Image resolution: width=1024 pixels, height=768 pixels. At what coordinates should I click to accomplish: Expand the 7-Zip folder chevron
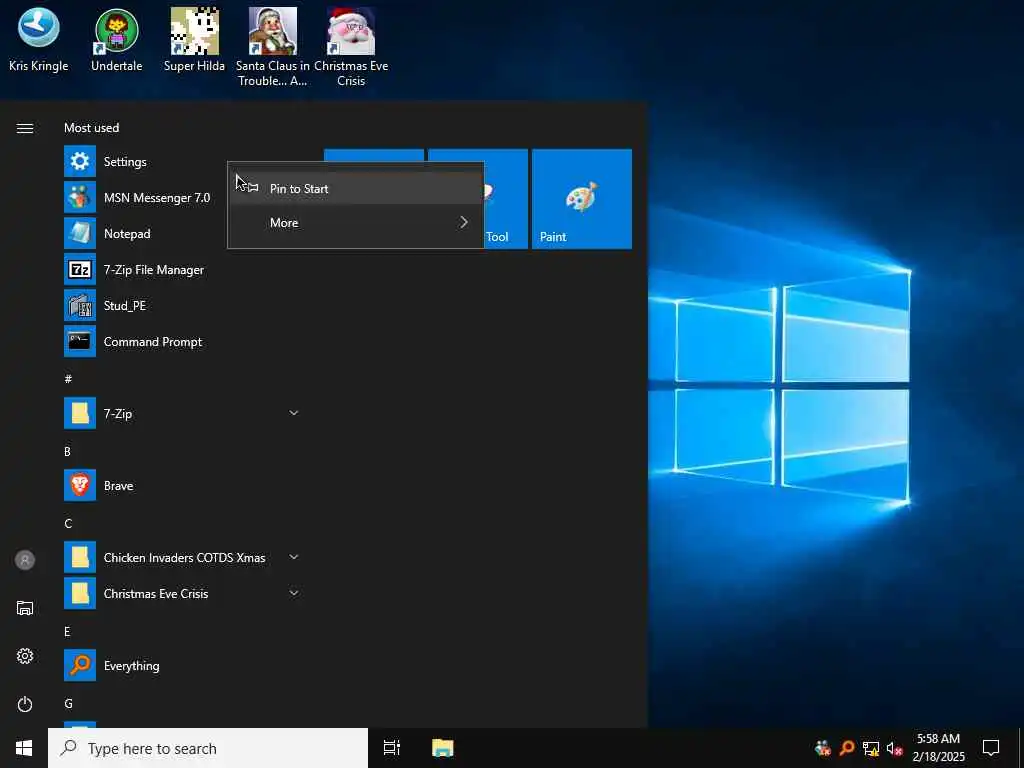pos(294,413)
